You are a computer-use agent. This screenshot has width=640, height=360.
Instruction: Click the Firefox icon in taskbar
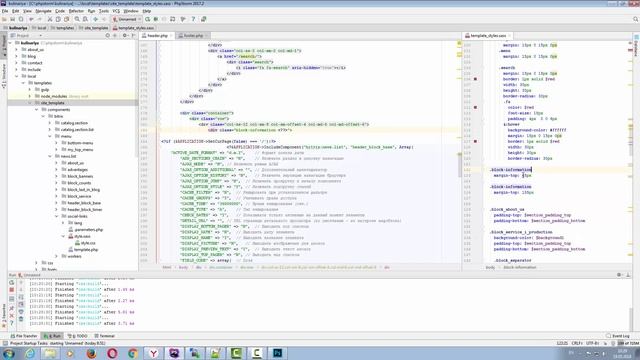coord(91,353)
